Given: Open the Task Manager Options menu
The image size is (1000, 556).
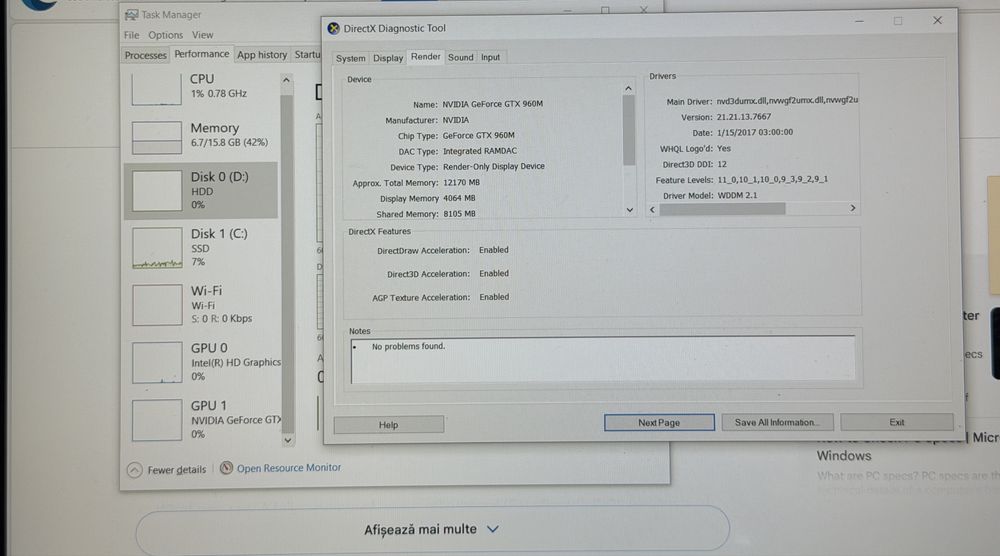Looking at the screenshot, I should [x=165, y=35].
